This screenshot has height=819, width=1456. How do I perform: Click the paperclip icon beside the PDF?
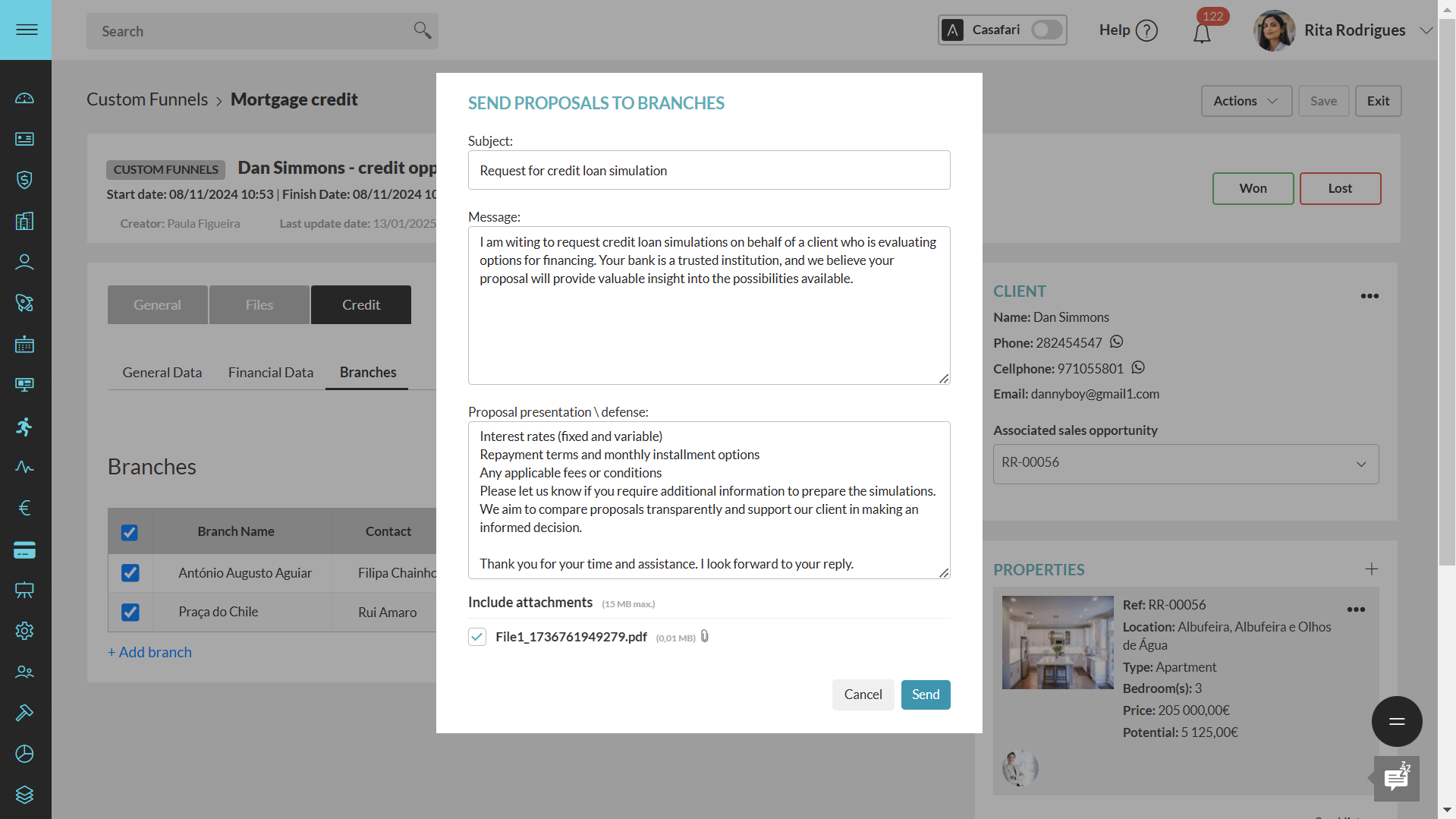pyautogui.click(x=705, y=636)
